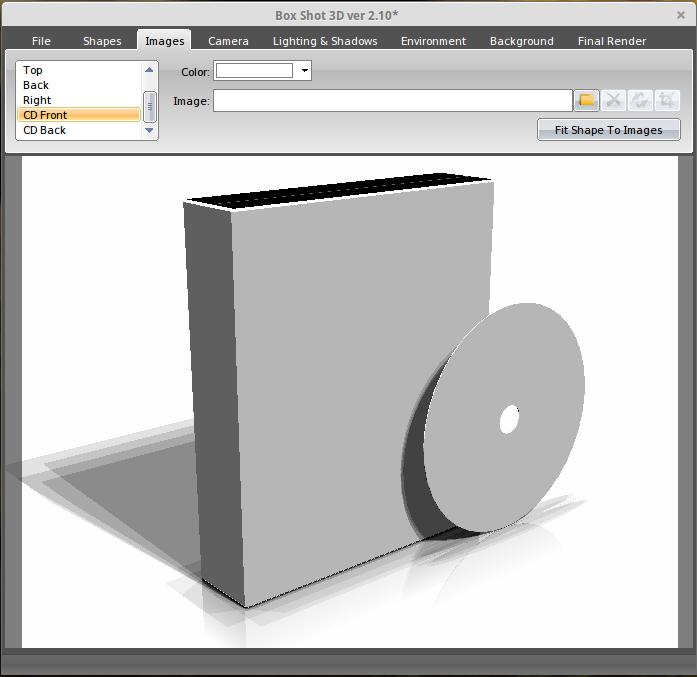Viewport: 697px width, 677px height.
Task: Switch to the Camera tab
Action: click(x=228, y=41)
